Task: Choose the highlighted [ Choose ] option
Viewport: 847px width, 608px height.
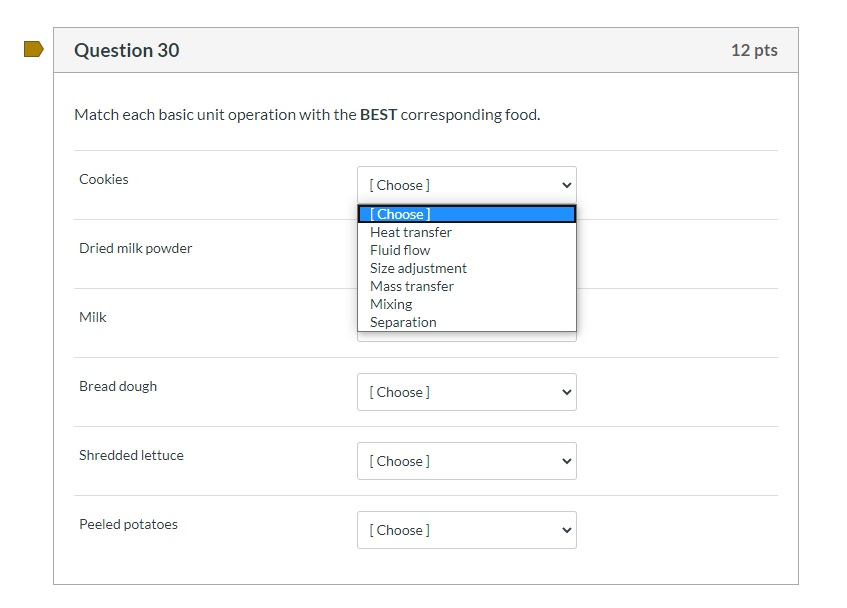Action: point(400,214)
